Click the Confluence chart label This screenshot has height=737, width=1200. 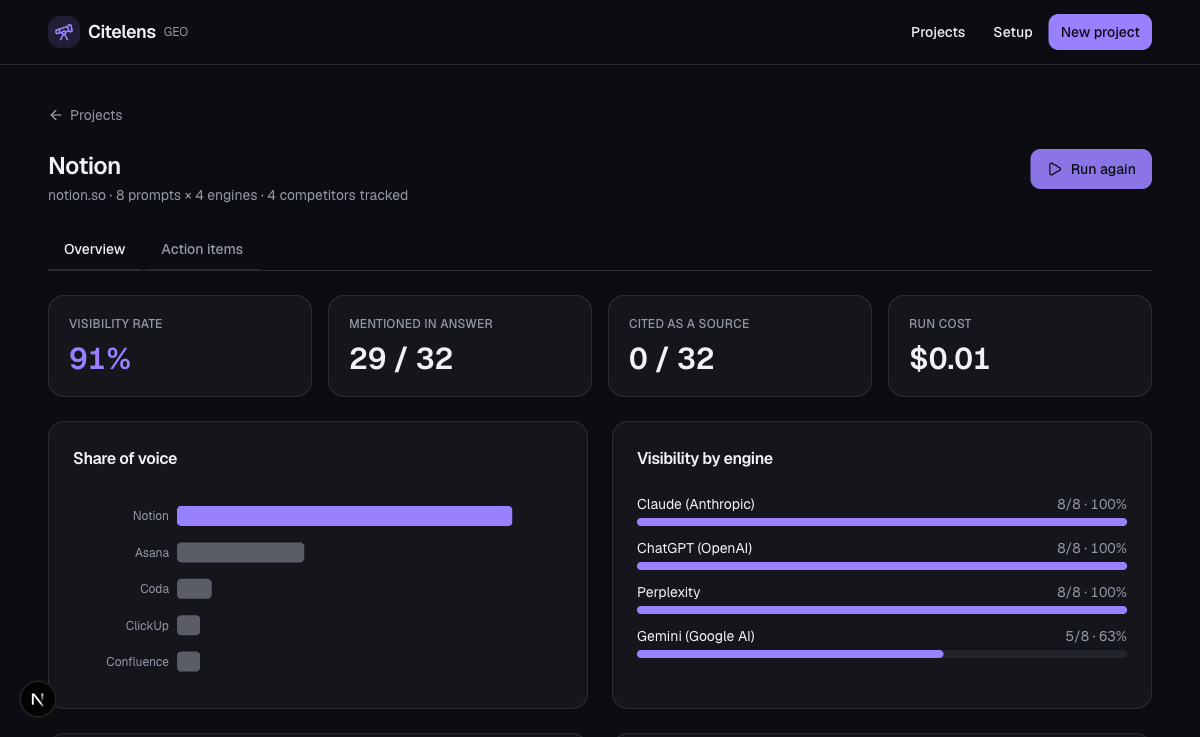137,661
